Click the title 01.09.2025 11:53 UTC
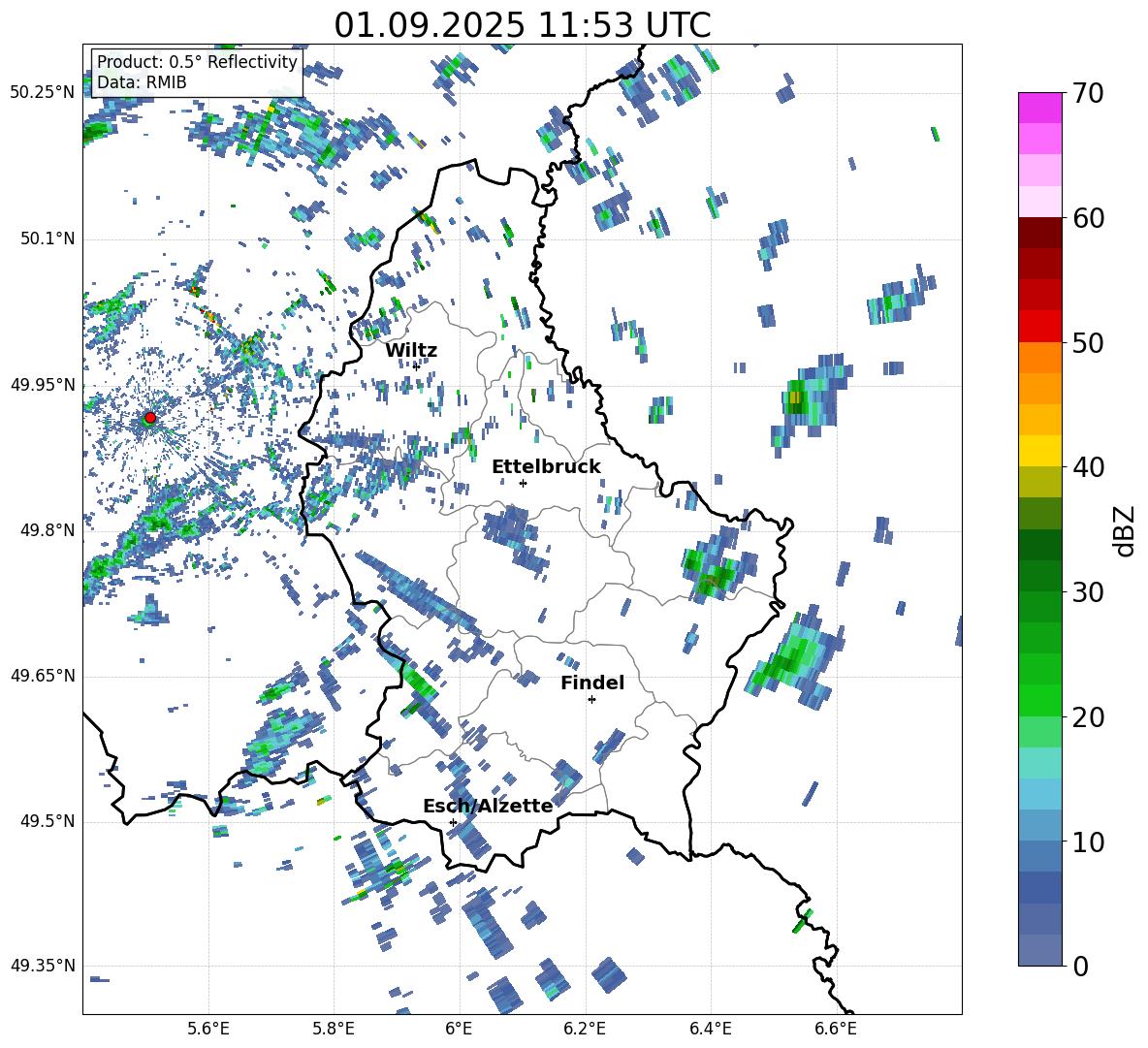Screen dimensions: 1148x1048 pos(522,25)
